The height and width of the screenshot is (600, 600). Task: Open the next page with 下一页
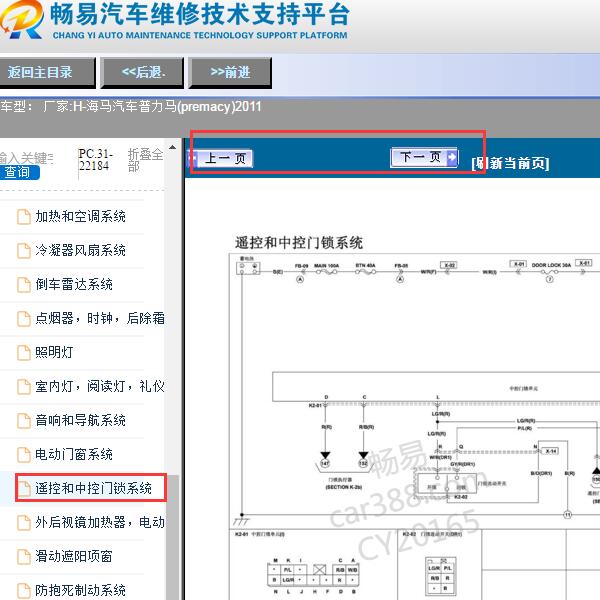(x=424, y=157)
